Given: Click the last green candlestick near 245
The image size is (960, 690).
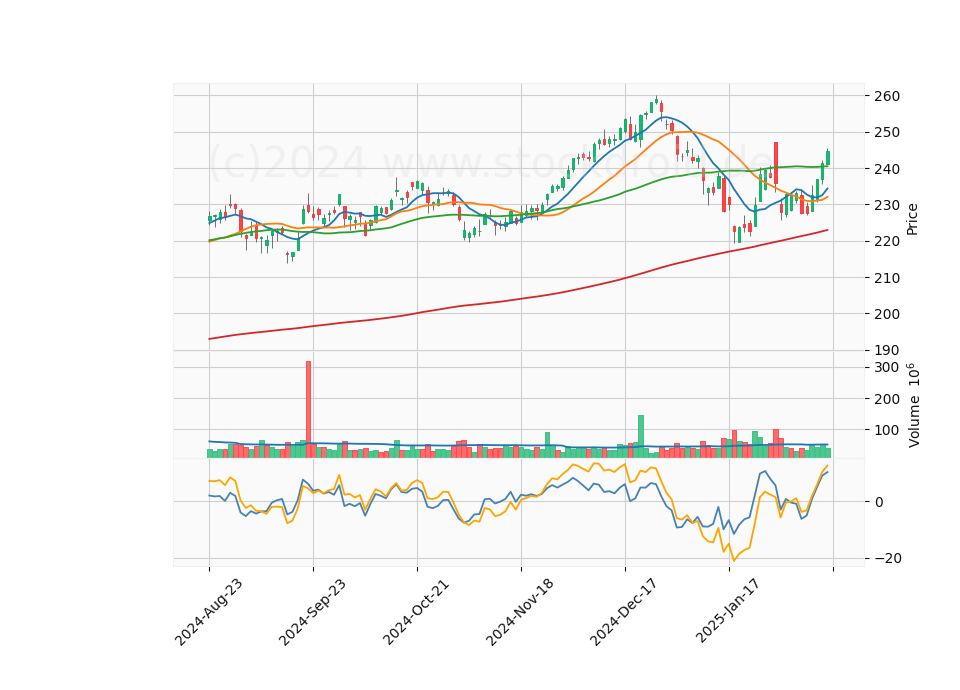Looking at the screenshot, I should coord(828,157).
